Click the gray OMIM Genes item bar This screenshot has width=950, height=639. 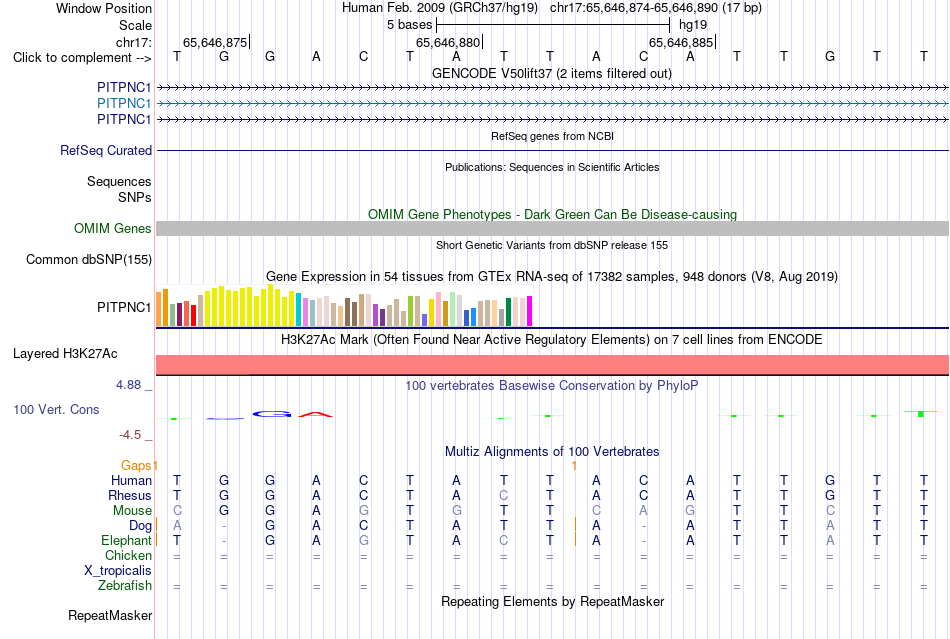pyautogui.click(x=552, y=228)
